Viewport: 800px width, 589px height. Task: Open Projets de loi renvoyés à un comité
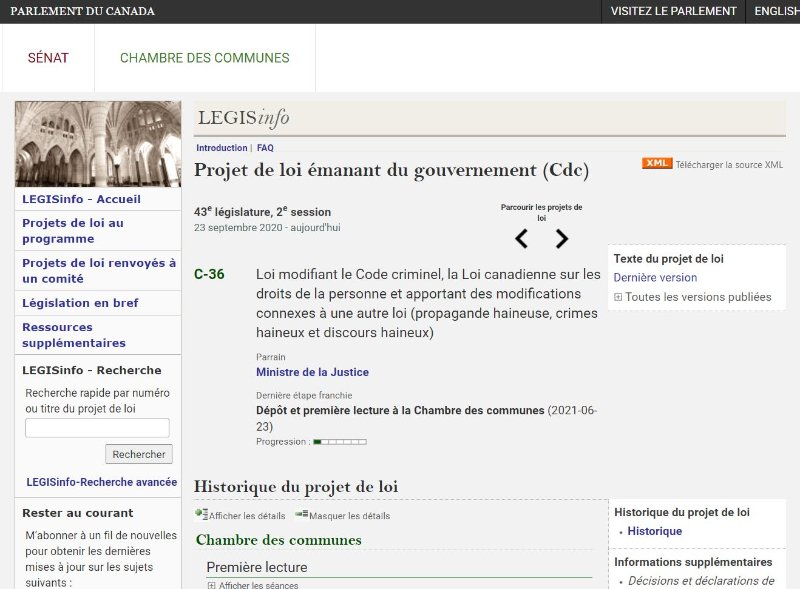99,271
